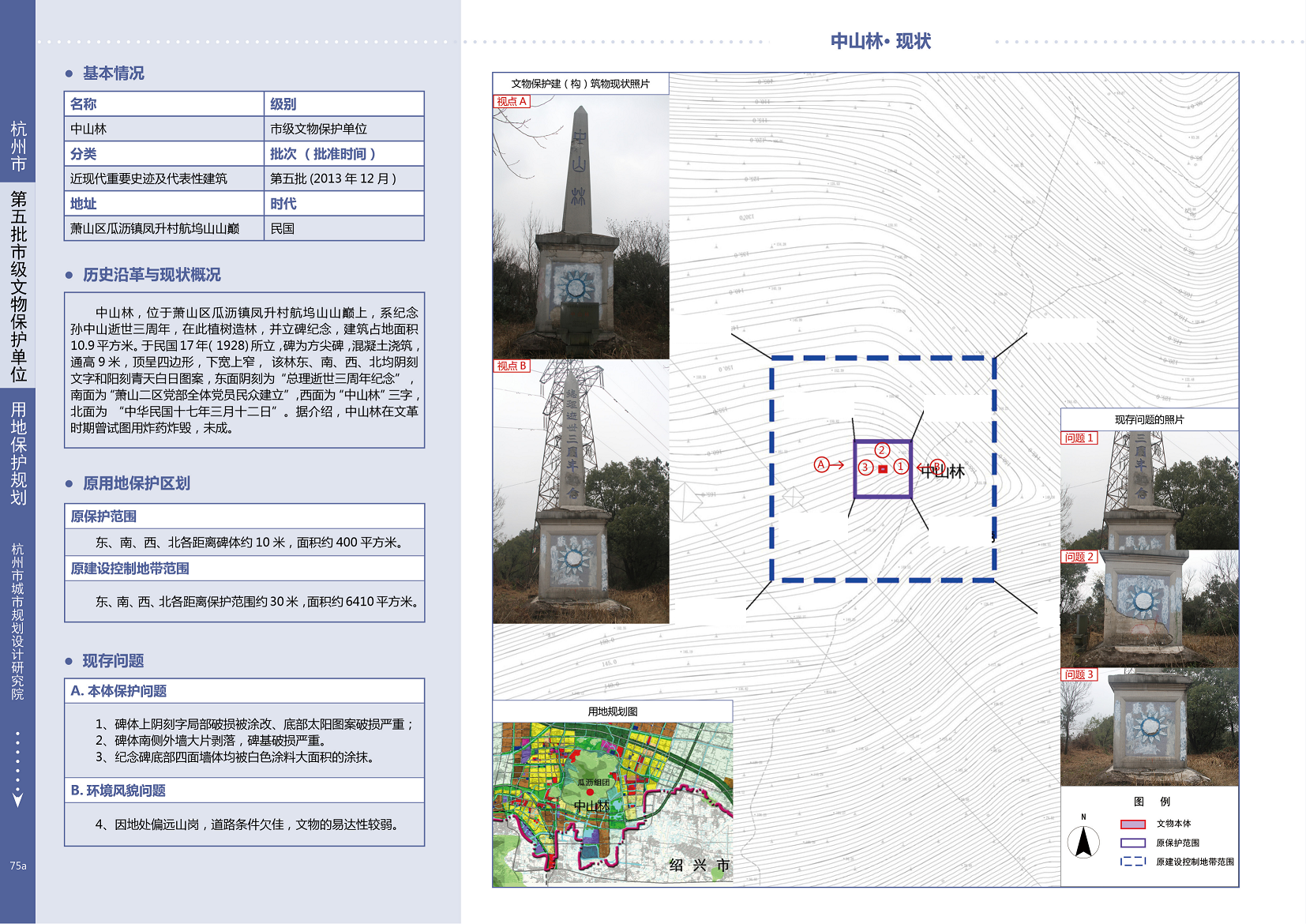This screenshot has width=1306, height=924.
Task: Click the 现存问题 section heading
Action: [x=113, y=661]
